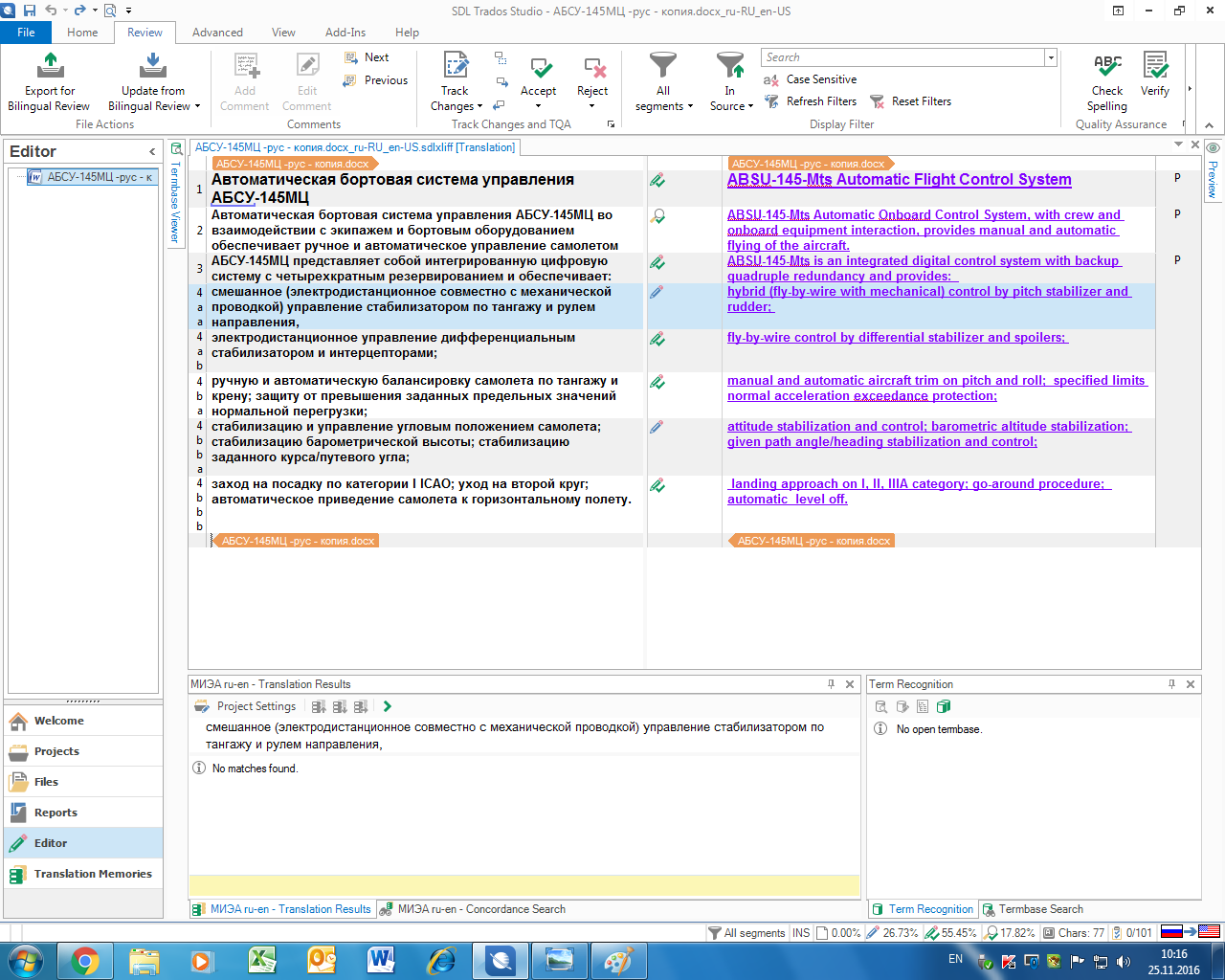Expand the Reject dropdown arrow
The image size is (1225, 980).
point(591,106)
